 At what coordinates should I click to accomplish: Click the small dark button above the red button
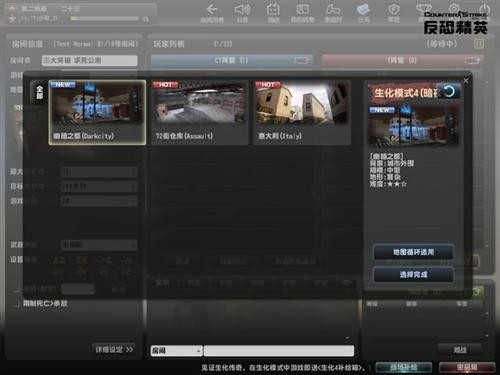point(459,350)
